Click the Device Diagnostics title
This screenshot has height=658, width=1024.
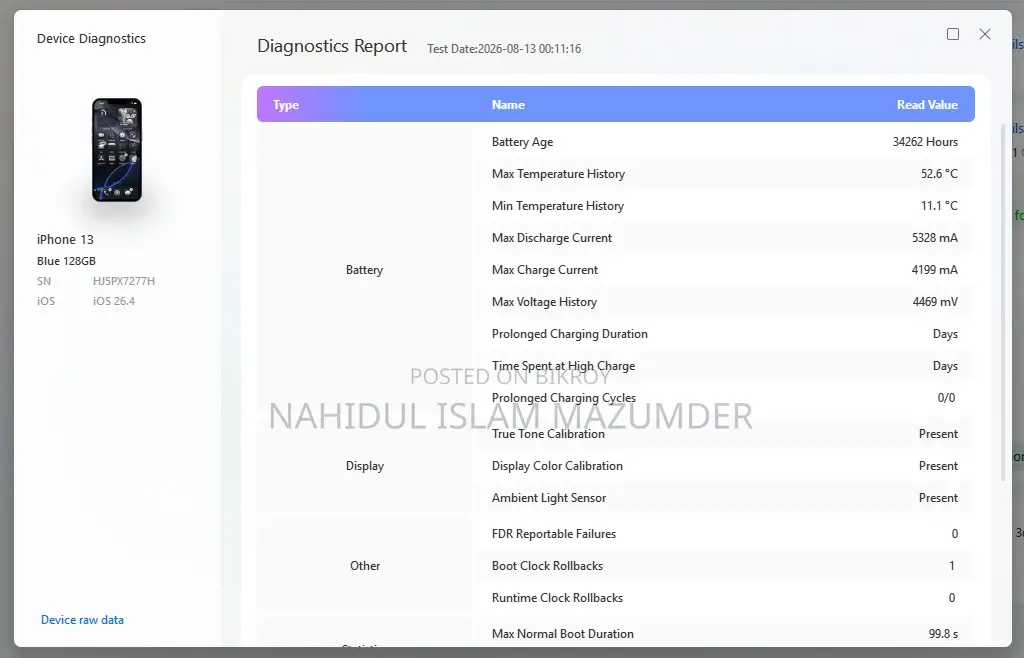tap(91, 39)
